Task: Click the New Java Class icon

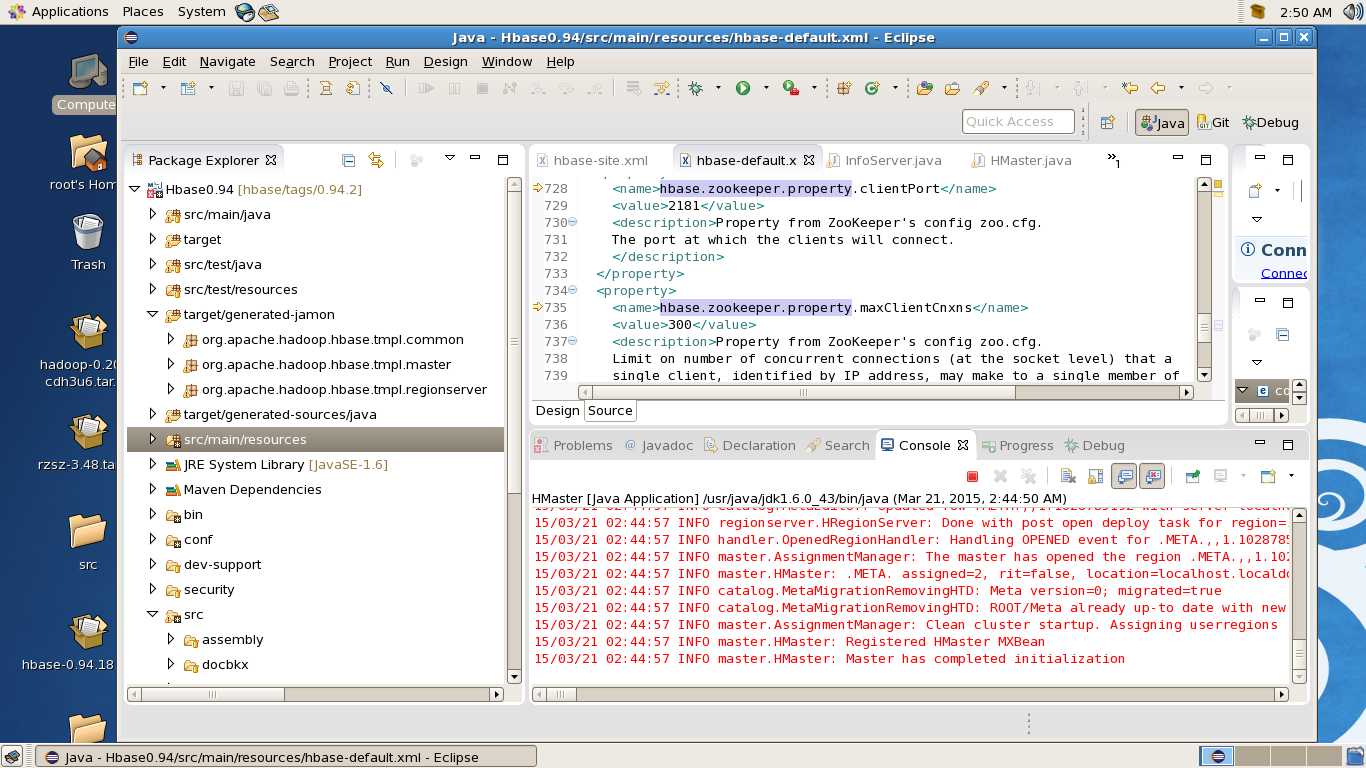Action: point(872,88)
